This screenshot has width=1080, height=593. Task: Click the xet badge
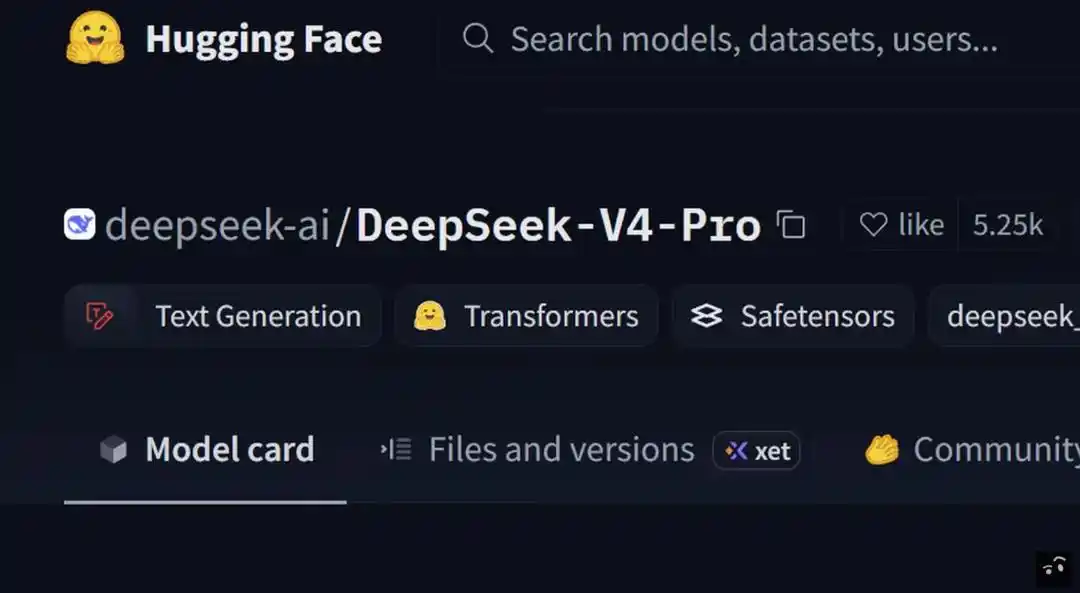[756, 450]
